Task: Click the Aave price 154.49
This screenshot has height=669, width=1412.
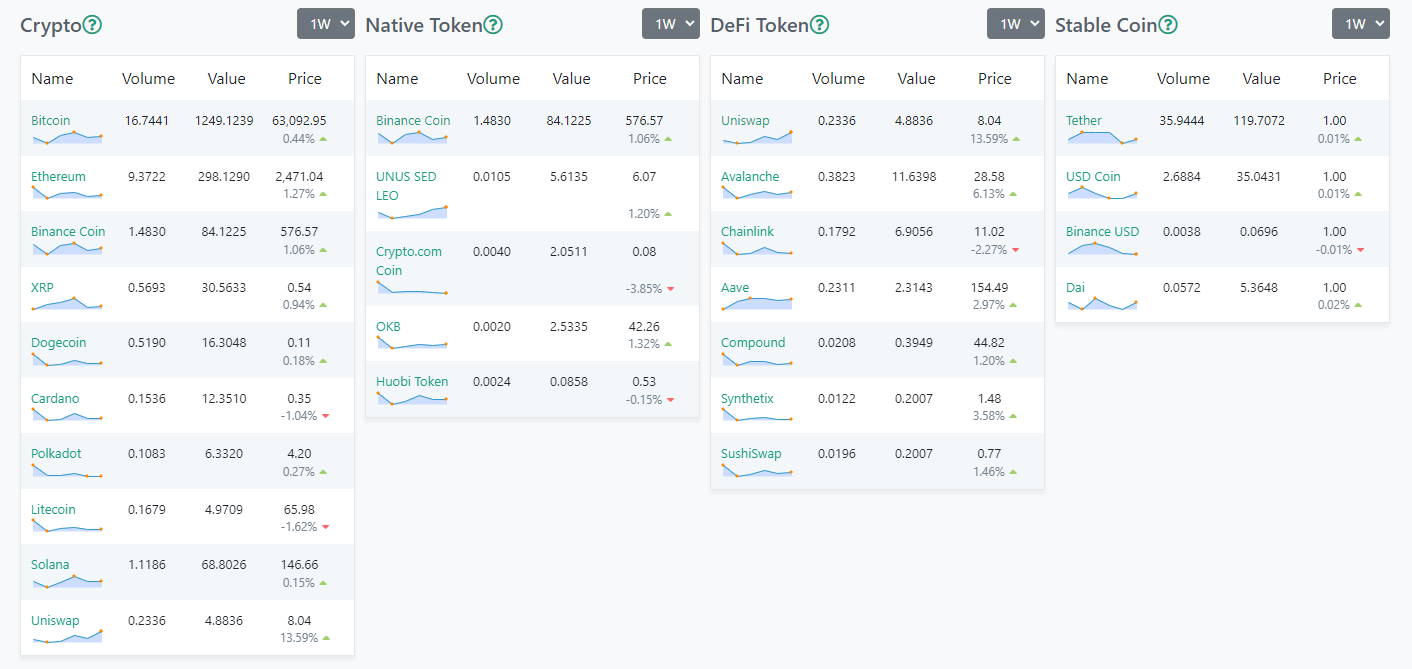Action: 989,287
